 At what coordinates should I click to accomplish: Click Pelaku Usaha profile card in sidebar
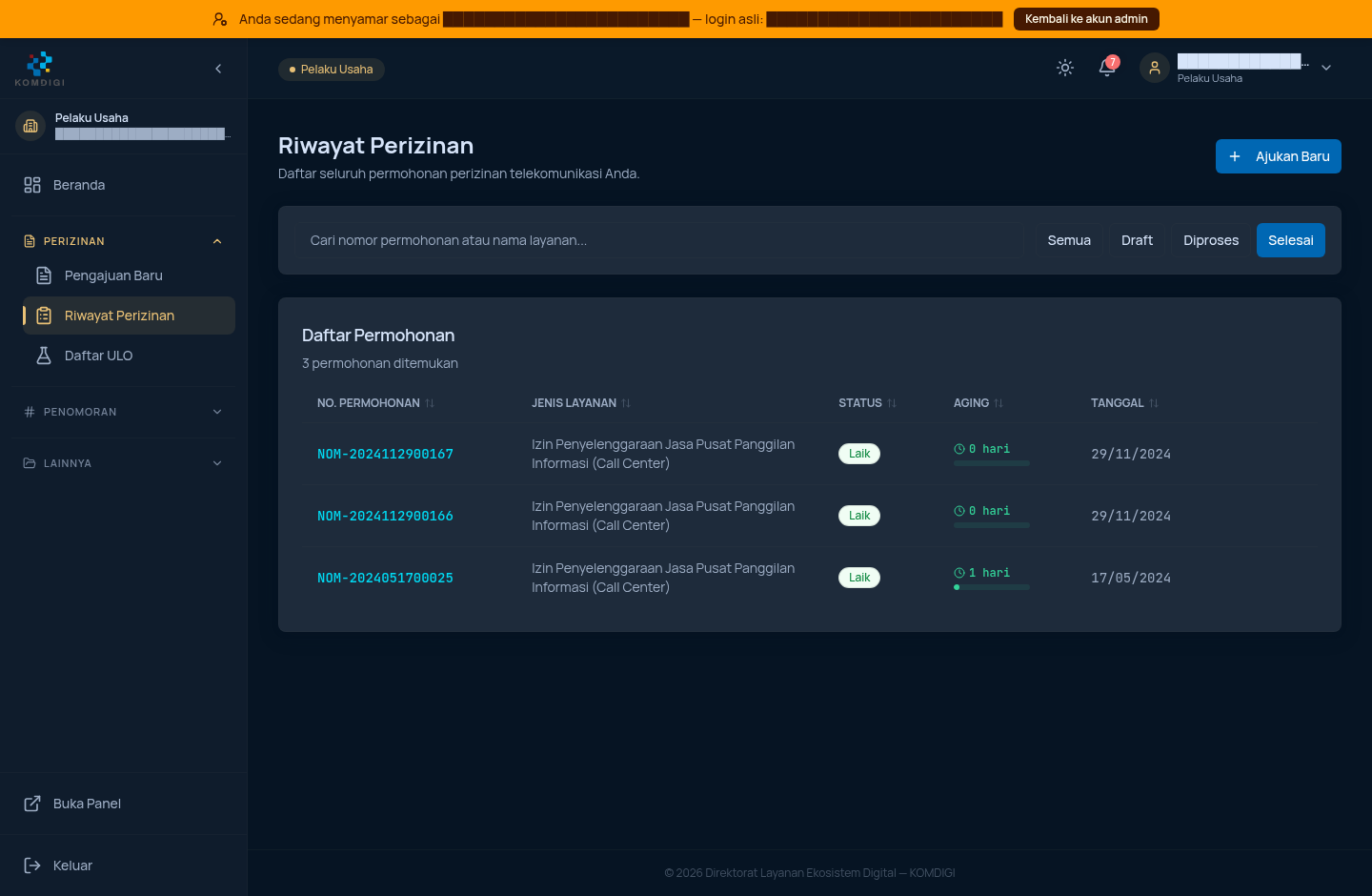[124, 126]
